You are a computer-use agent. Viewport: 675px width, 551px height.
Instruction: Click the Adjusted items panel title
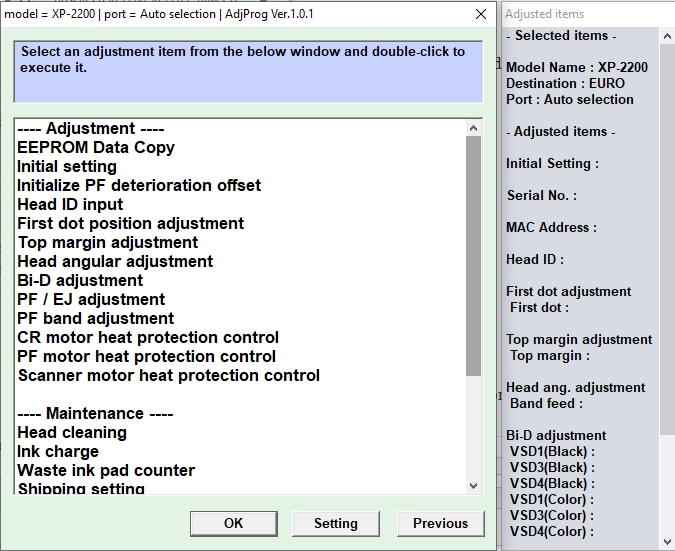(545, 14)
